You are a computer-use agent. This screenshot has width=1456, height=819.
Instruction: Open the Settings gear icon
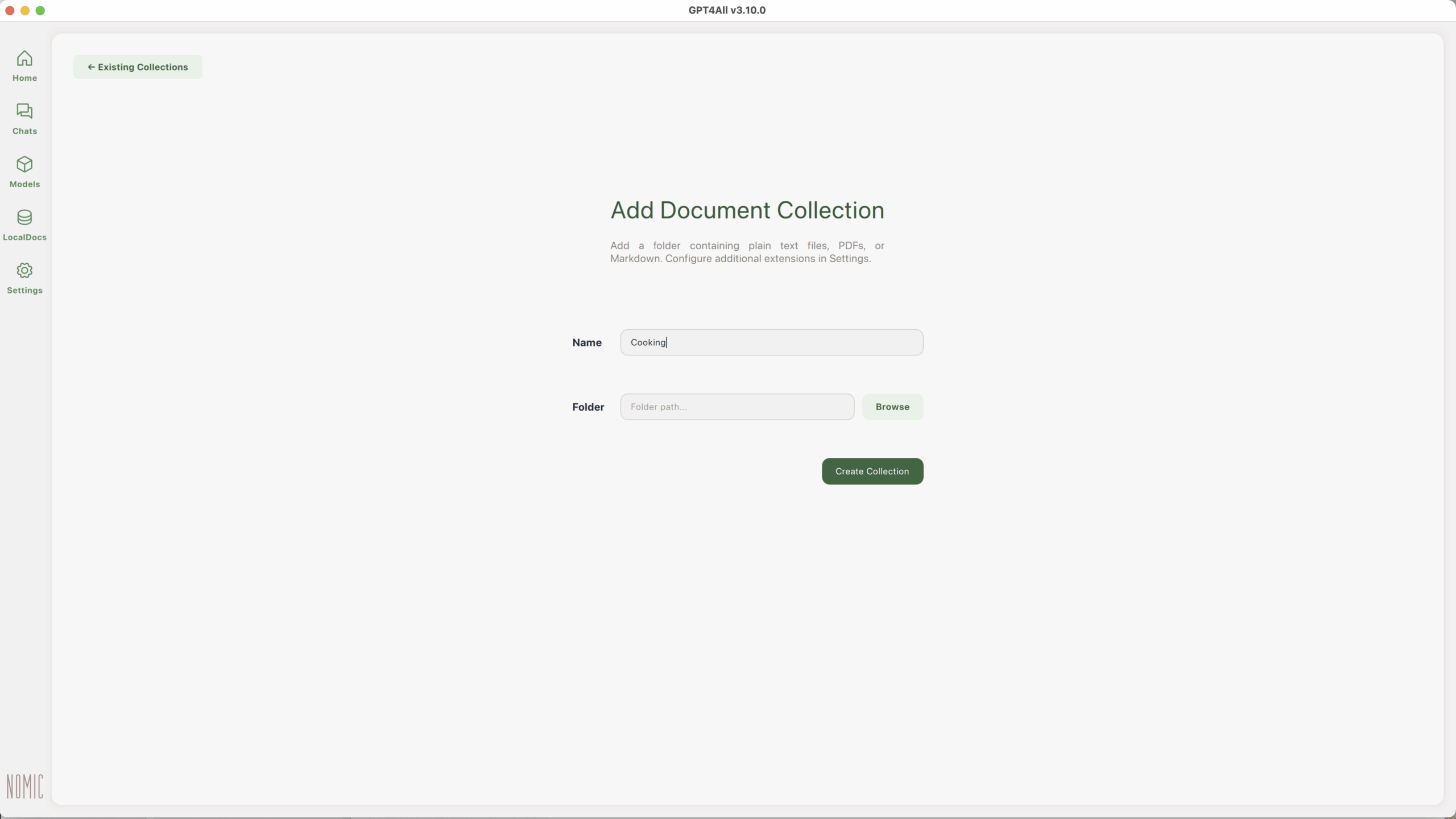pyautogui.click(x=24, y=271)
